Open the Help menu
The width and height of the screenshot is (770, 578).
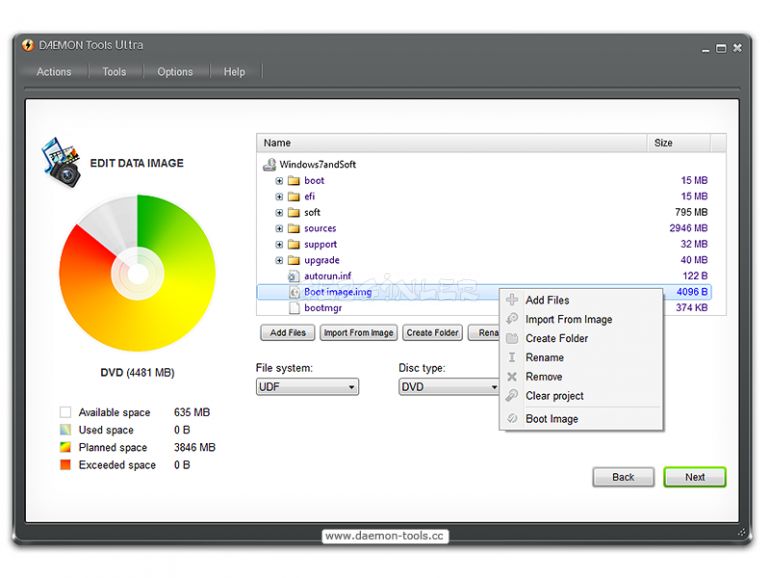click(x=234, y=72)
